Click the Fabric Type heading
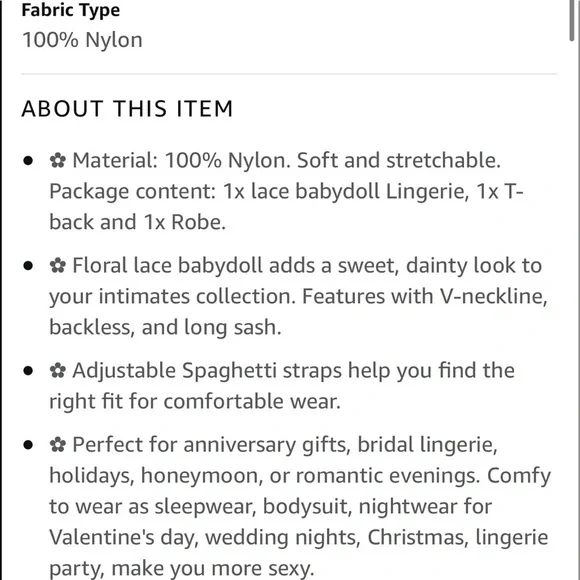Viewport: 580px width, 580px height. pyautogui.click(x=71, y=10)
